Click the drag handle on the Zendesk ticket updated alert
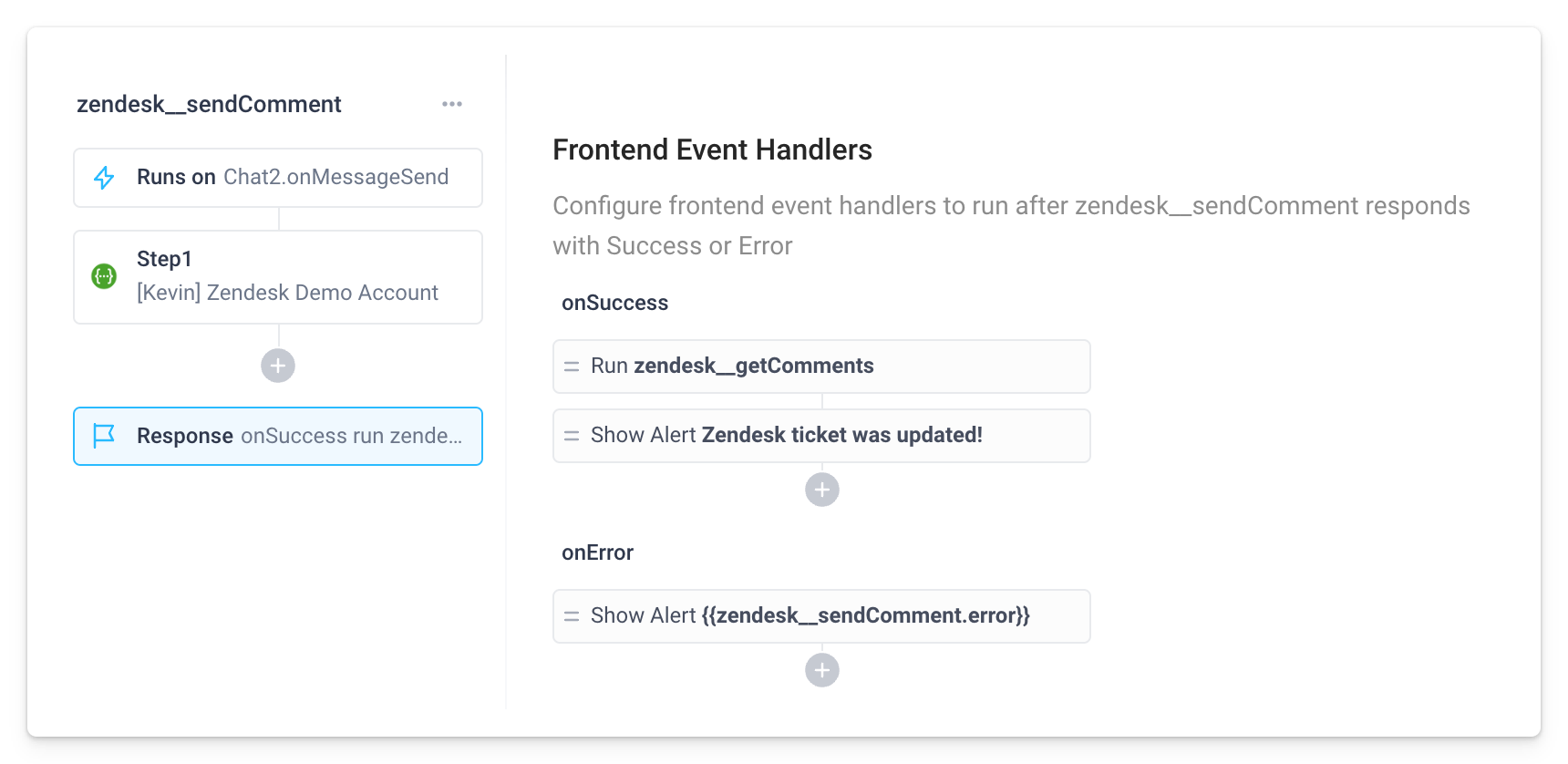Viewport: 1568px width, 764px height. click(572, 435)
